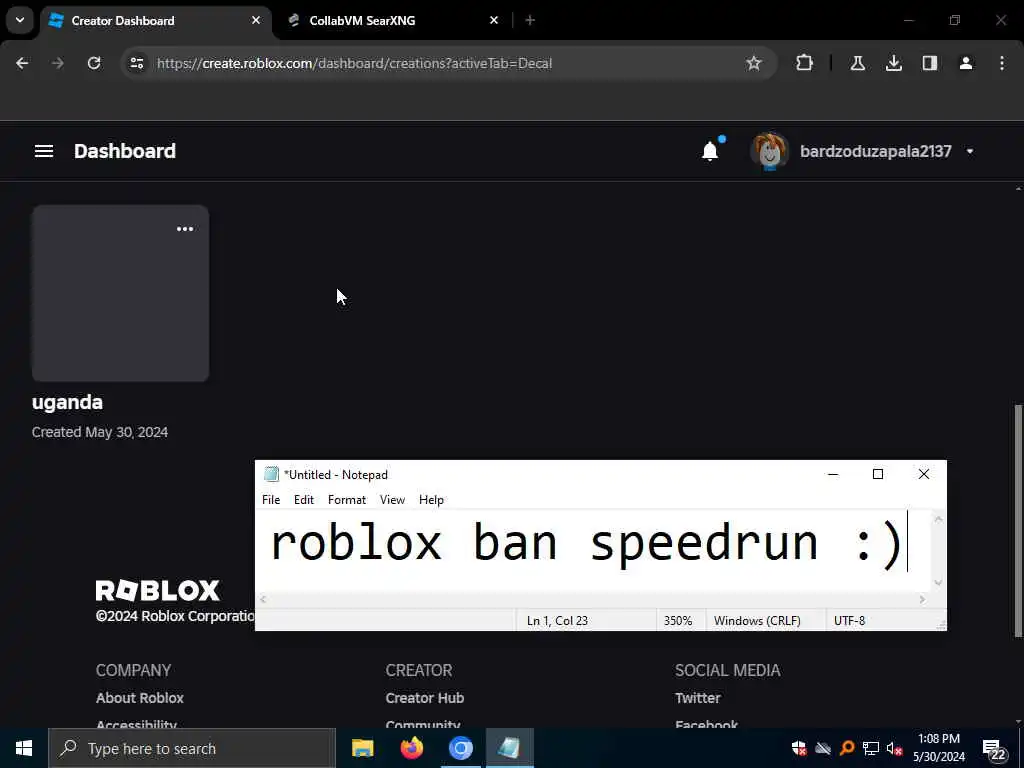Open the three-dot menu on uganda decal
Viewport: 1024px width, 768px height.
(185, 229)
